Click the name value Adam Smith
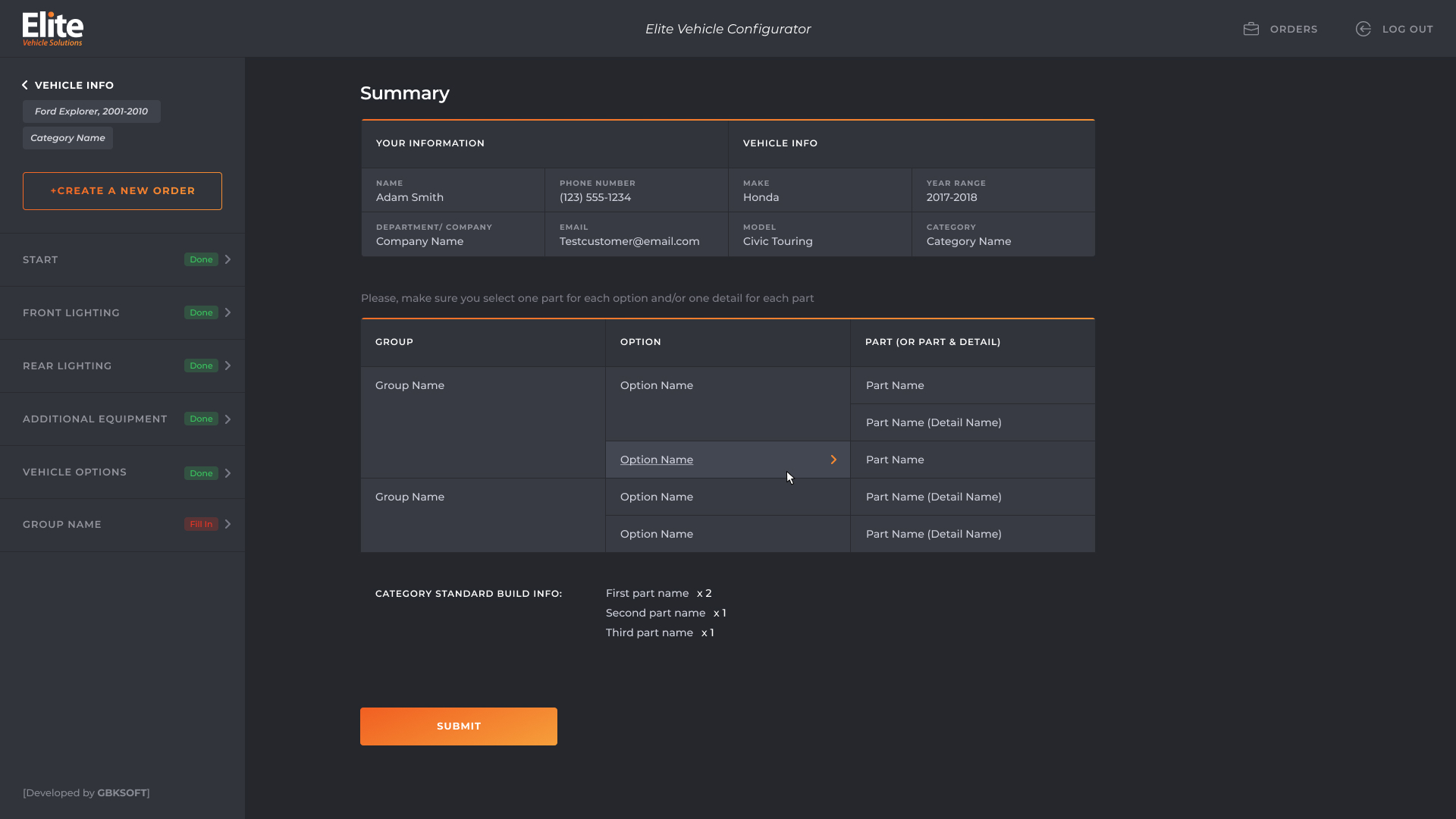 pos(409,197)
